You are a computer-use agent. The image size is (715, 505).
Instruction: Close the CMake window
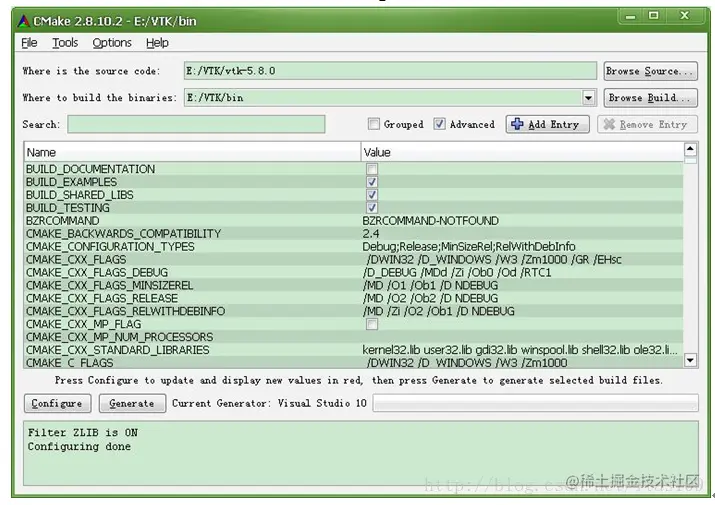point(685,16)
